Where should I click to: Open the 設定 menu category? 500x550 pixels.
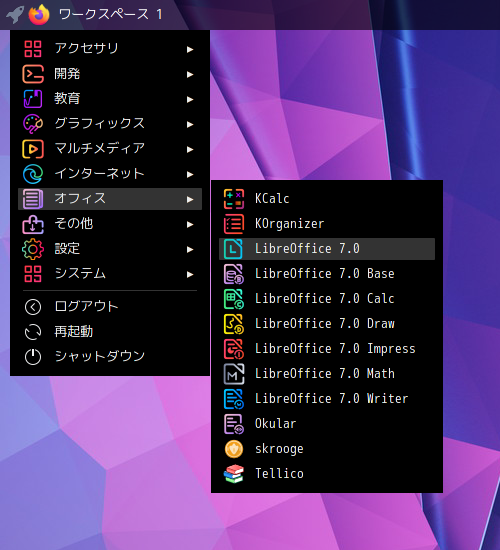[110, 249]
